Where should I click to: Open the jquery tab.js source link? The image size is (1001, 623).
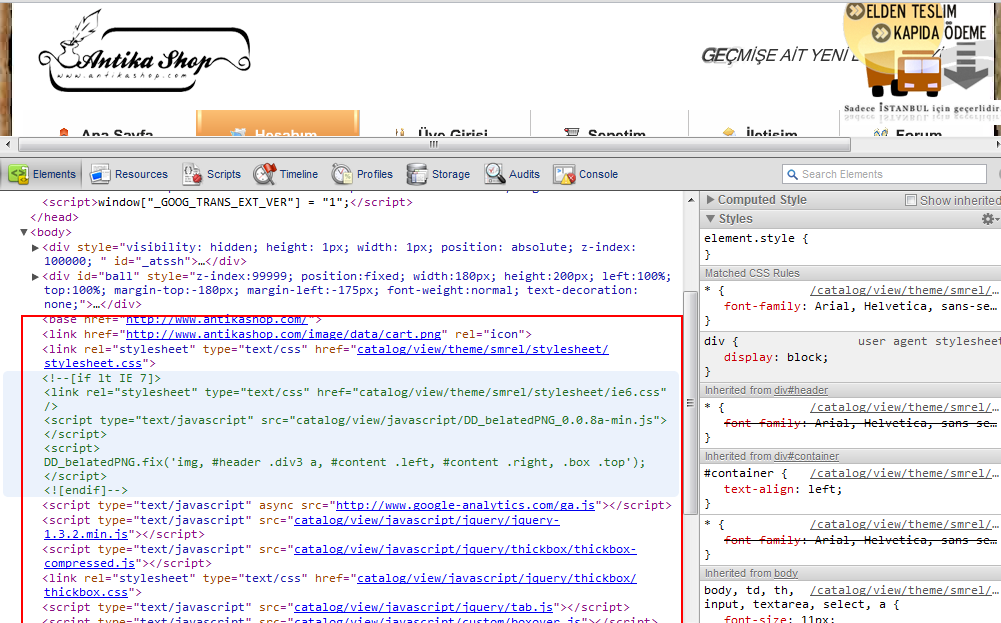tap(423, 607)
